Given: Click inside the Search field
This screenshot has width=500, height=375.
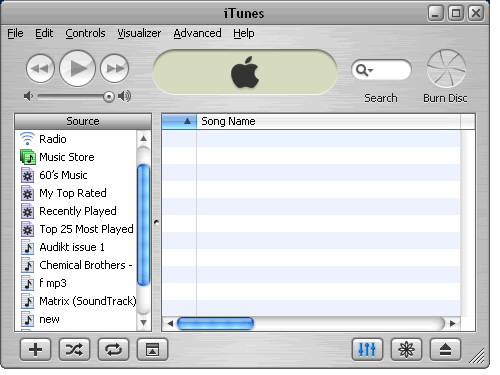Looking at the screenshot, I should 381,70.
